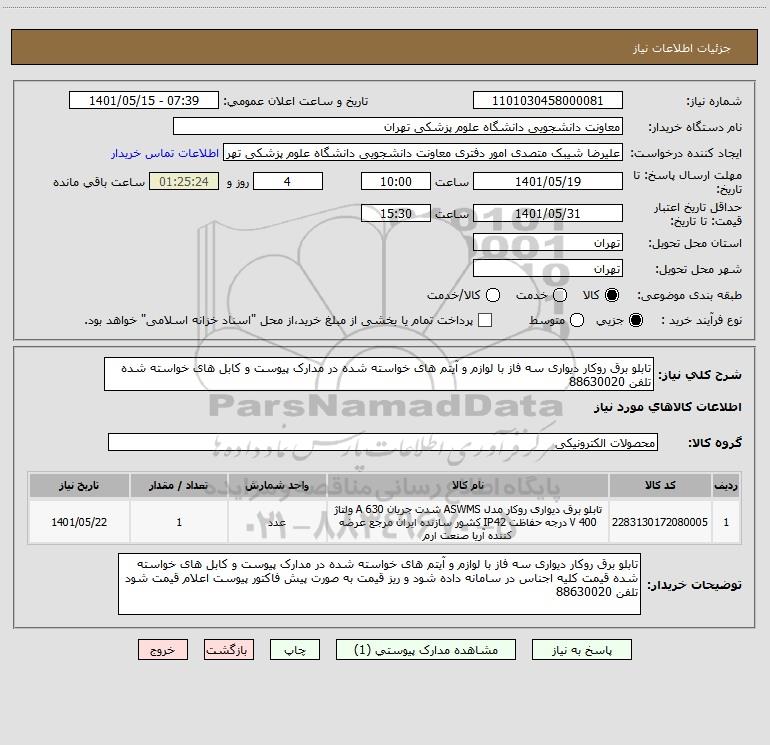Click product code 228313017208005 cell
Image resolution: width=770 pixels, height=745 pixels.
tap(660, 522)
